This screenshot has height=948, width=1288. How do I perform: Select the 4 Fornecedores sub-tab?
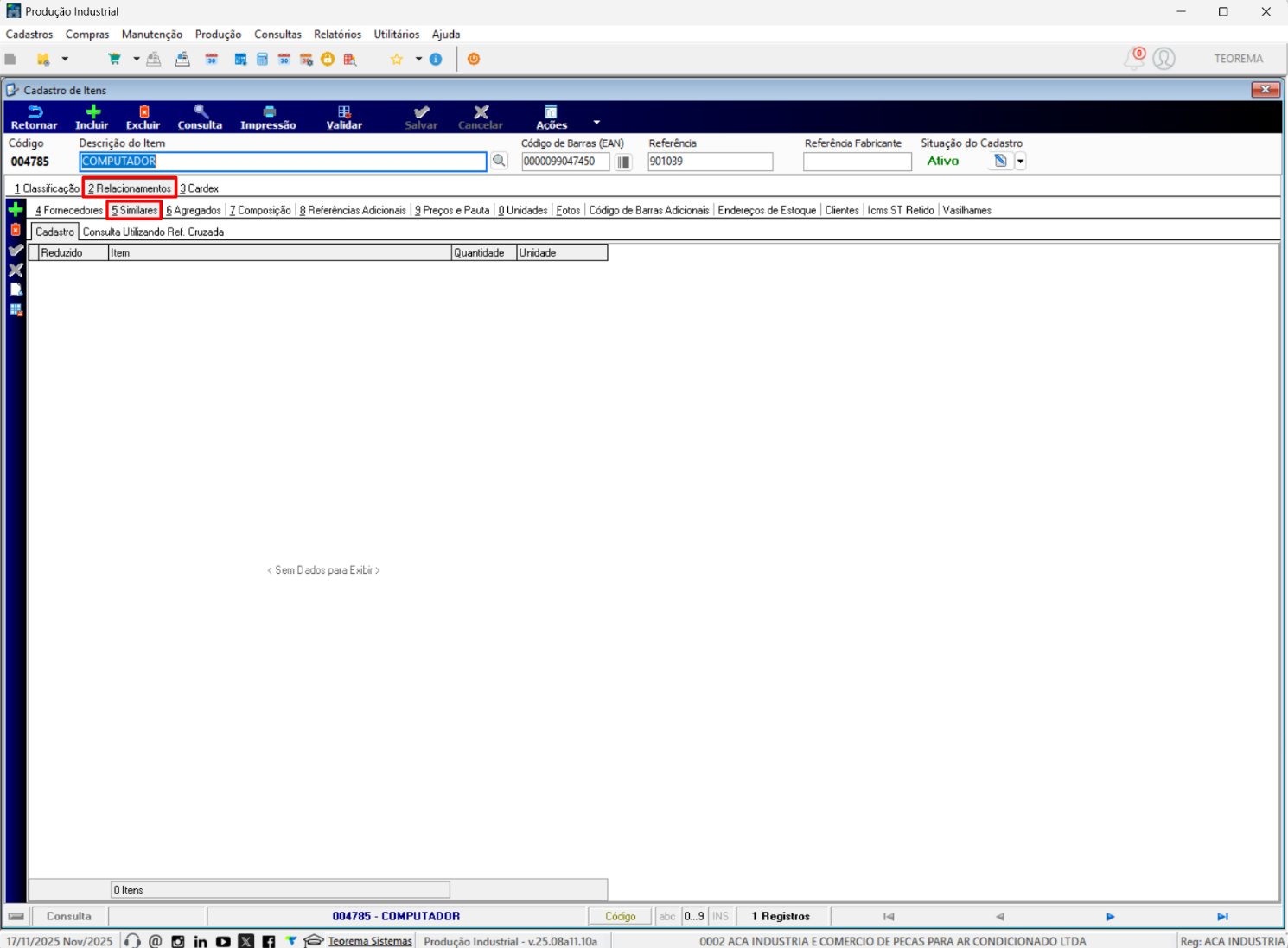(69, 210)
